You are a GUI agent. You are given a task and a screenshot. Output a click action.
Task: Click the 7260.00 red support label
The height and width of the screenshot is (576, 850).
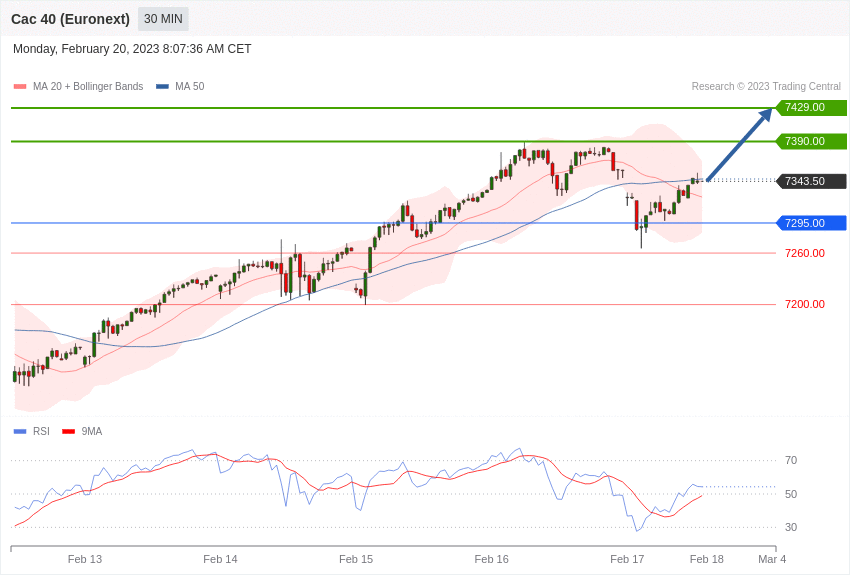(804, 253)
